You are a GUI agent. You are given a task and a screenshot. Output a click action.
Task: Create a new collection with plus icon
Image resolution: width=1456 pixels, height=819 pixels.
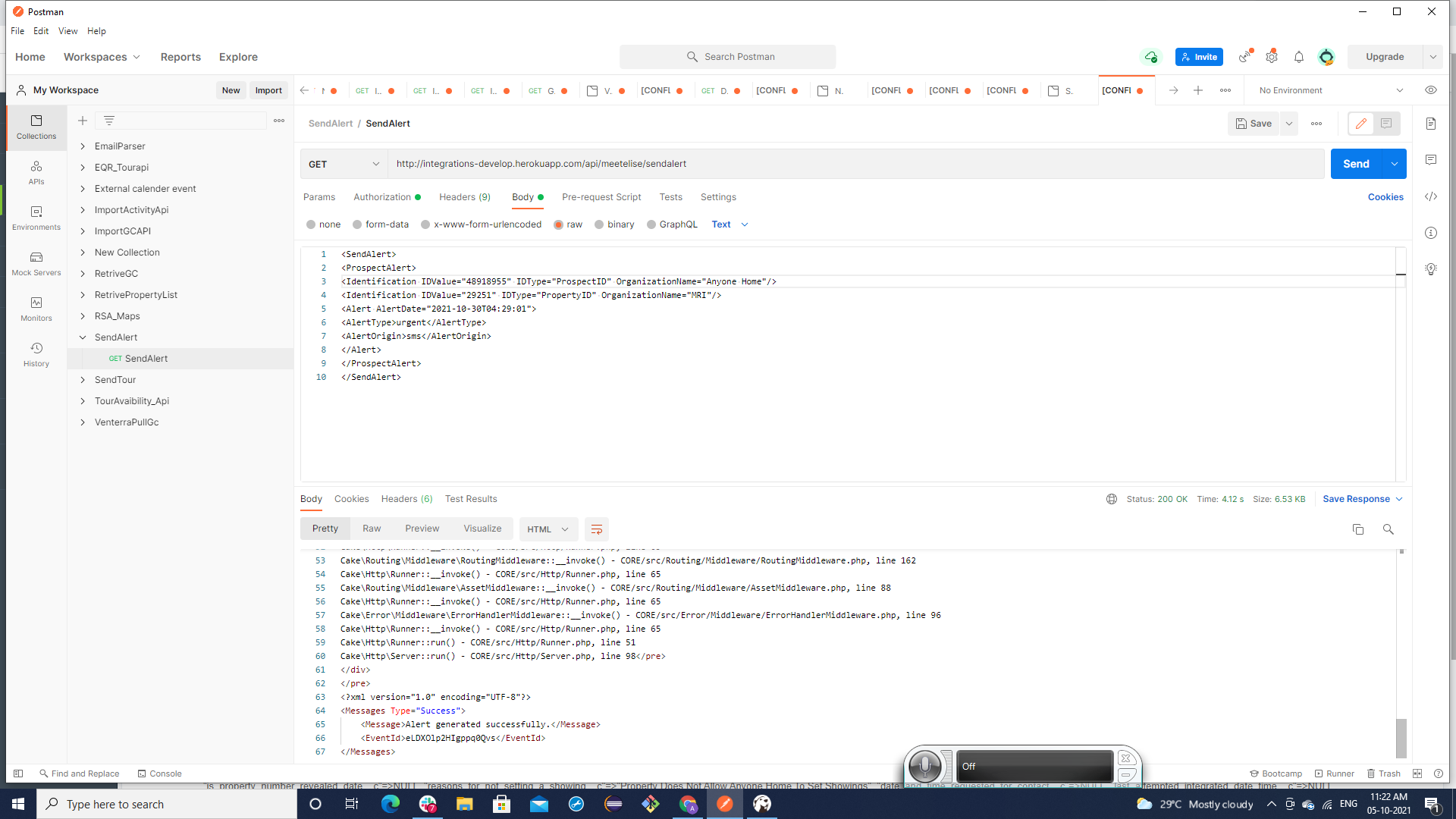pyautogui.click(x=83, y=121)
